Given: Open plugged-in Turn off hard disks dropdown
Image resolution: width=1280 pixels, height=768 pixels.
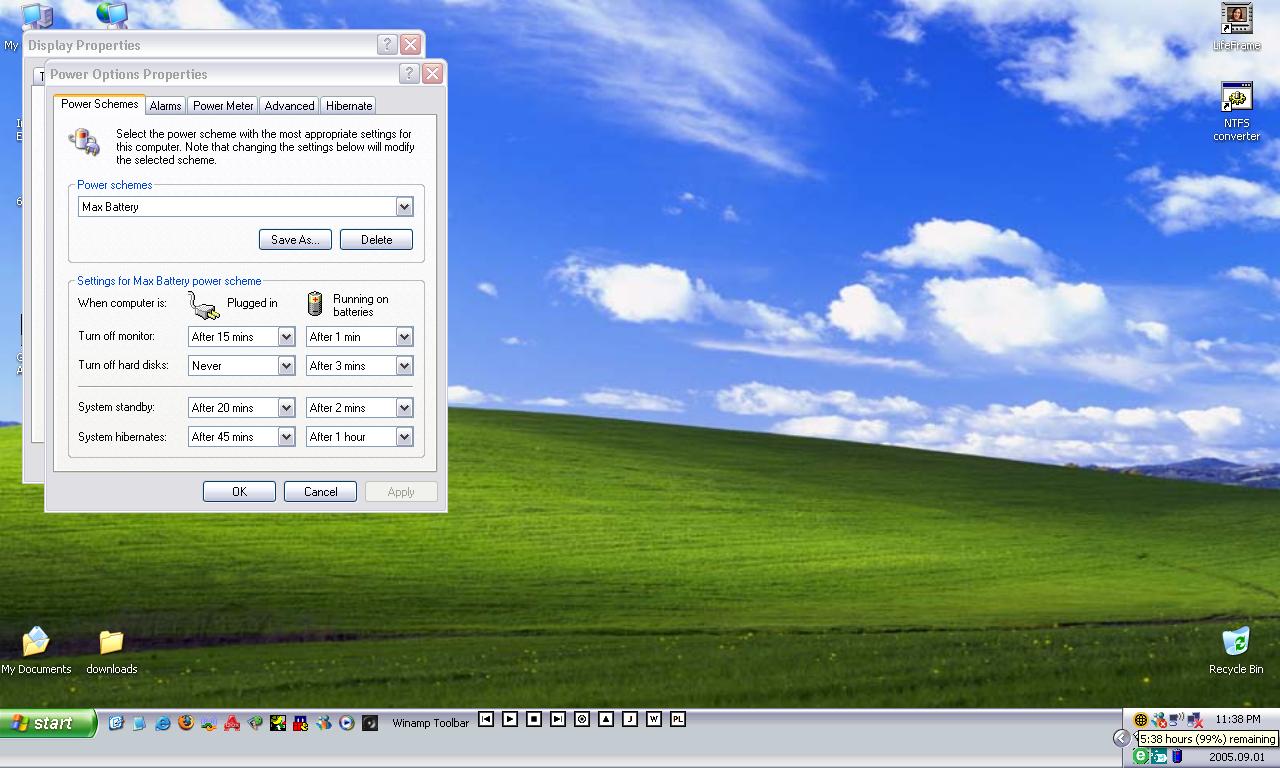Looking at the screenshot, I should pyautogui.click(x=286, y=366).
